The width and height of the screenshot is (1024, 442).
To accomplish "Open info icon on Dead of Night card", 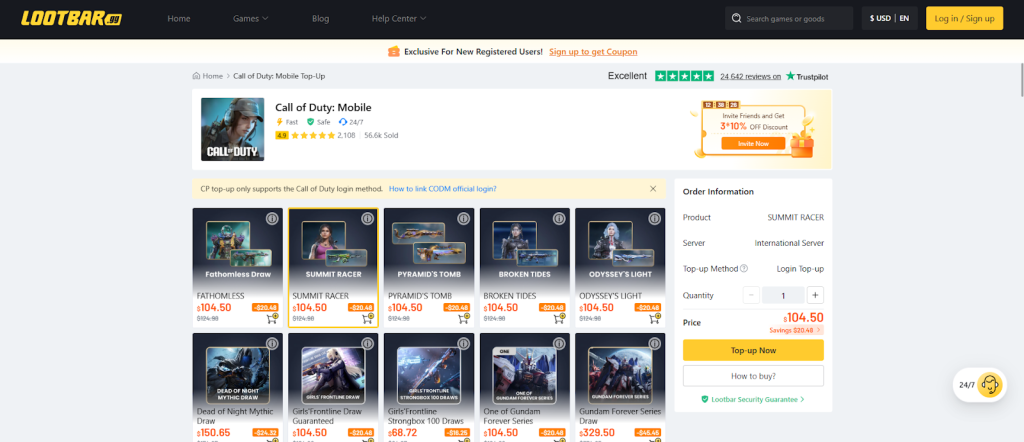I will click(x=272, y=343).
